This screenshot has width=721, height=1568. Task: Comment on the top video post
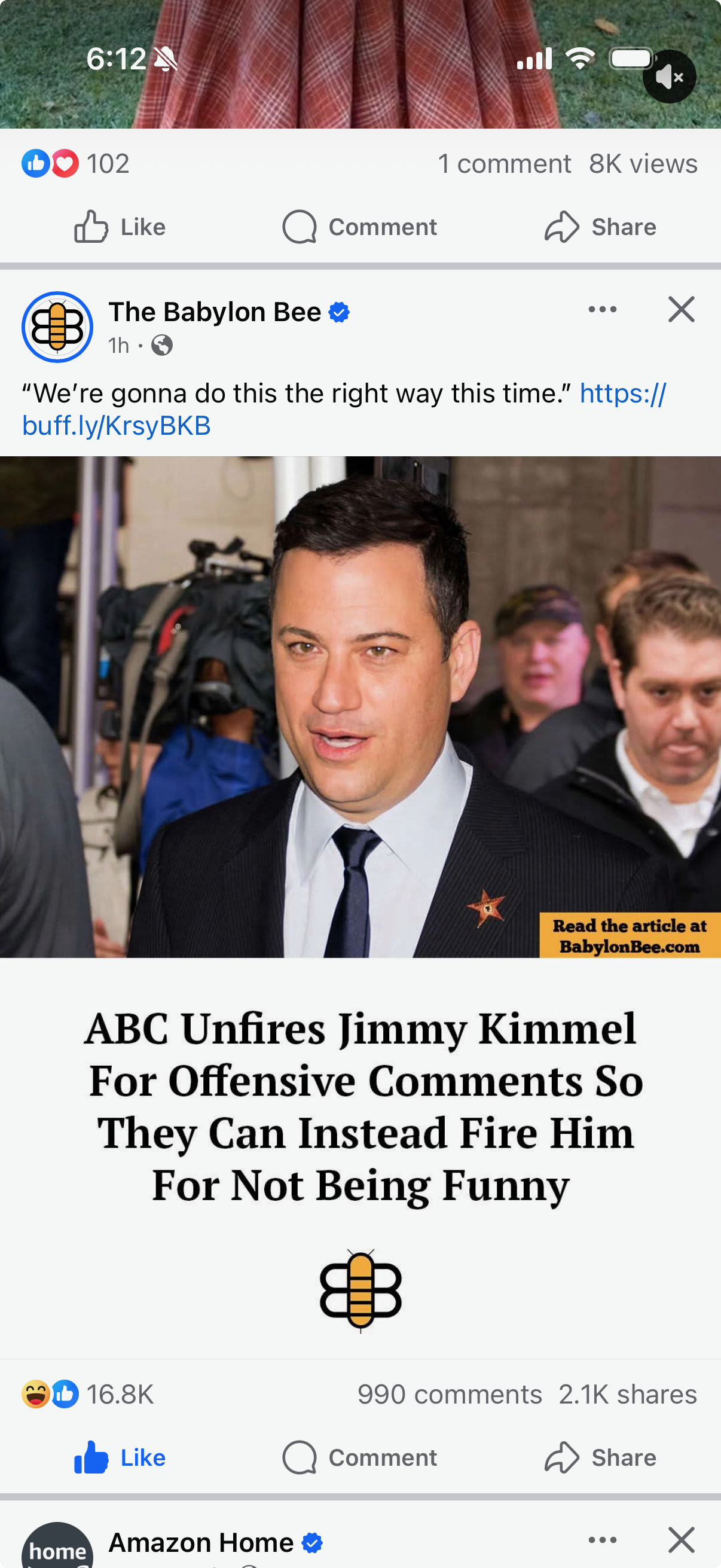pyautogui.click(x=359, y=227)
